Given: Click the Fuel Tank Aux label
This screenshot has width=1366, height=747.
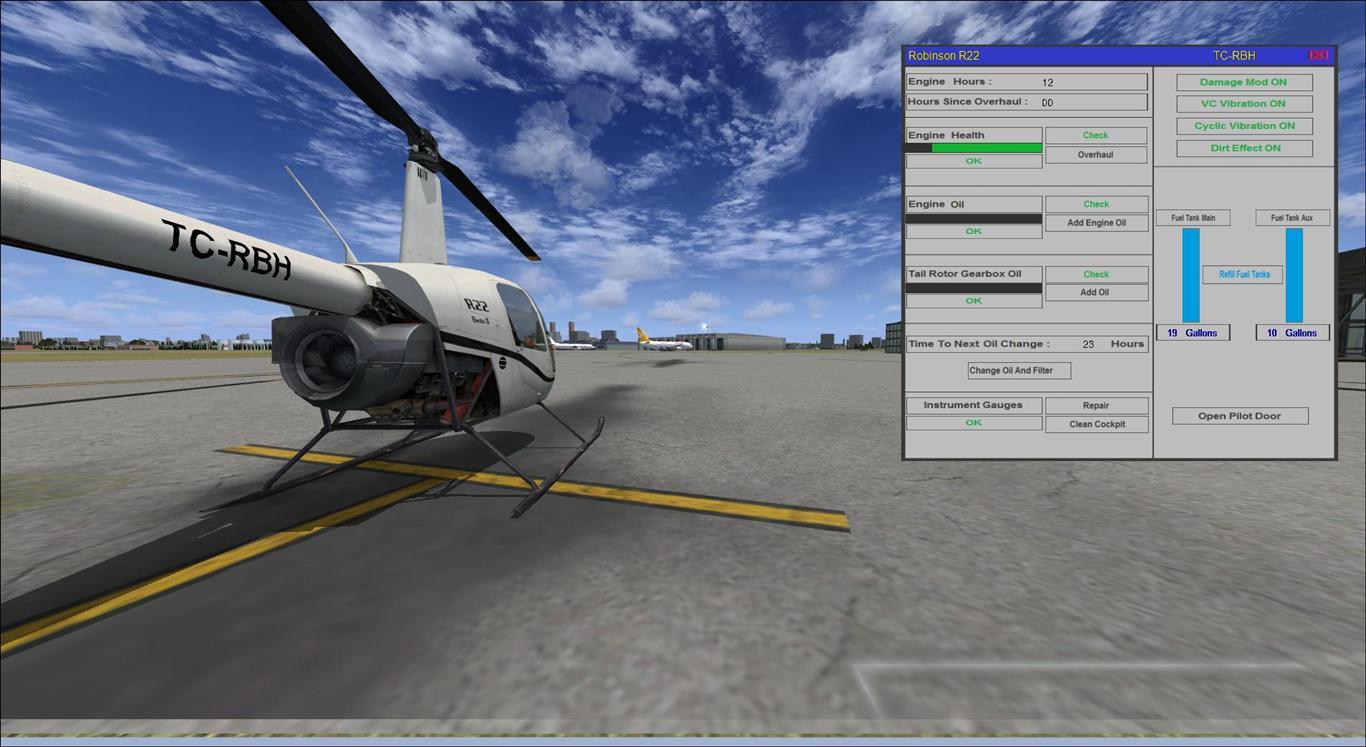Looking at the screenshot, I should click(x=1292, y=218).
